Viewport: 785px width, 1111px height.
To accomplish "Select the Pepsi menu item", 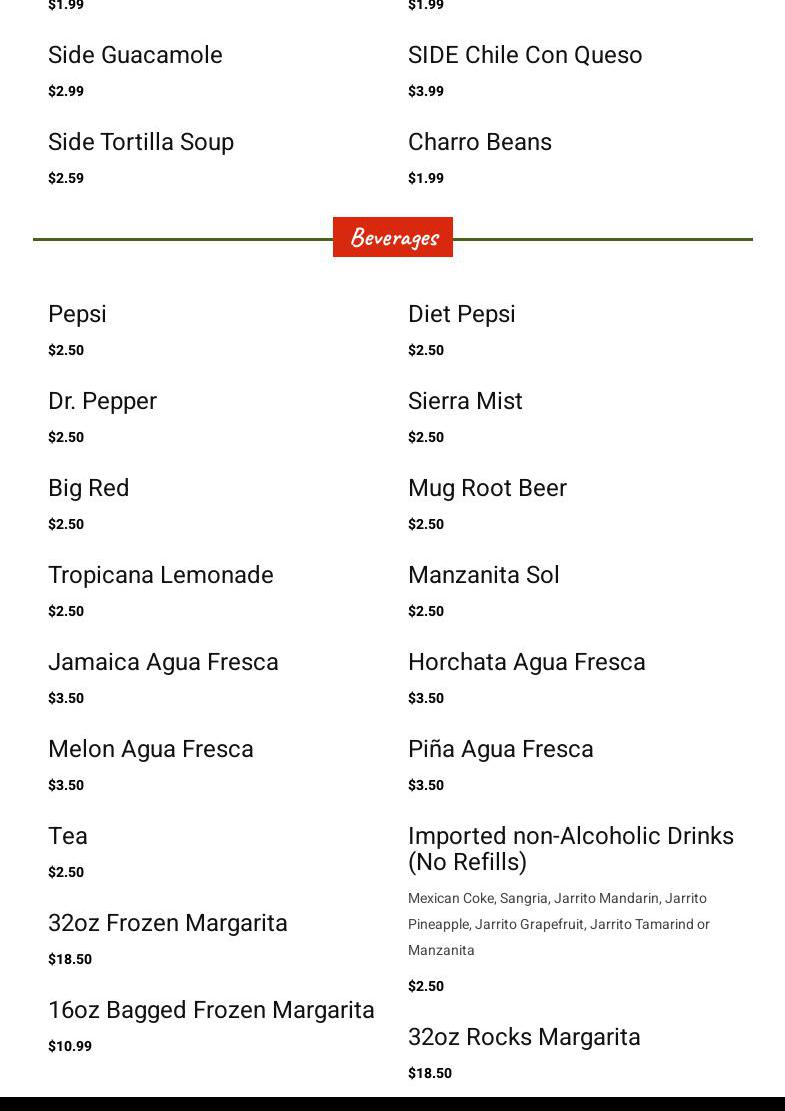I will pos(78,314).
